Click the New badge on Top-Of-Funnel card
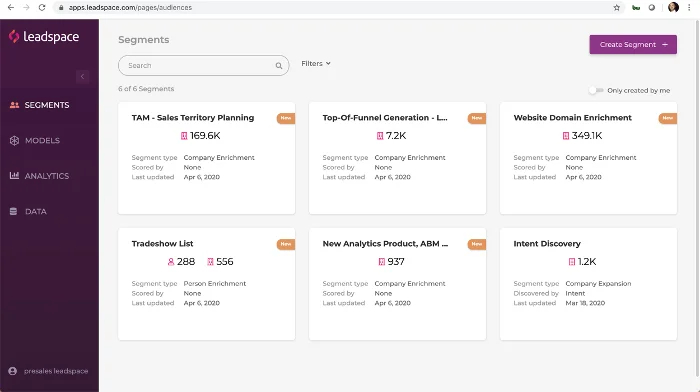This screenshot has width=700, height=392. (477, 118)
